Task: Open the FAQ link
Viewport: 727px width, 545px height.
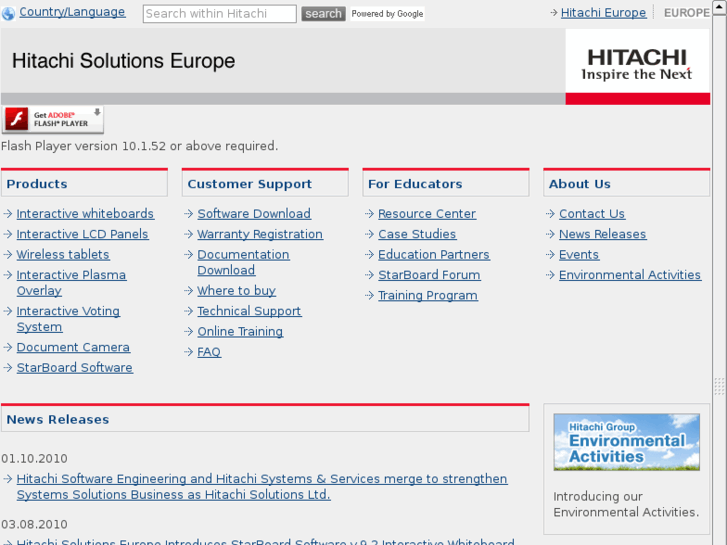Action: 209,352
